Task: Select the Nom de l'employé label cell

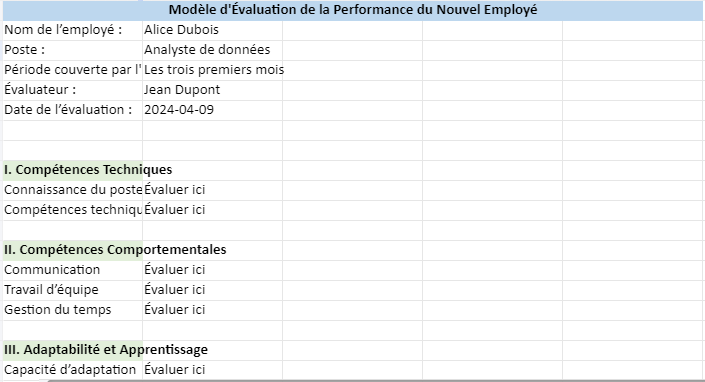Action: [72, 30]
